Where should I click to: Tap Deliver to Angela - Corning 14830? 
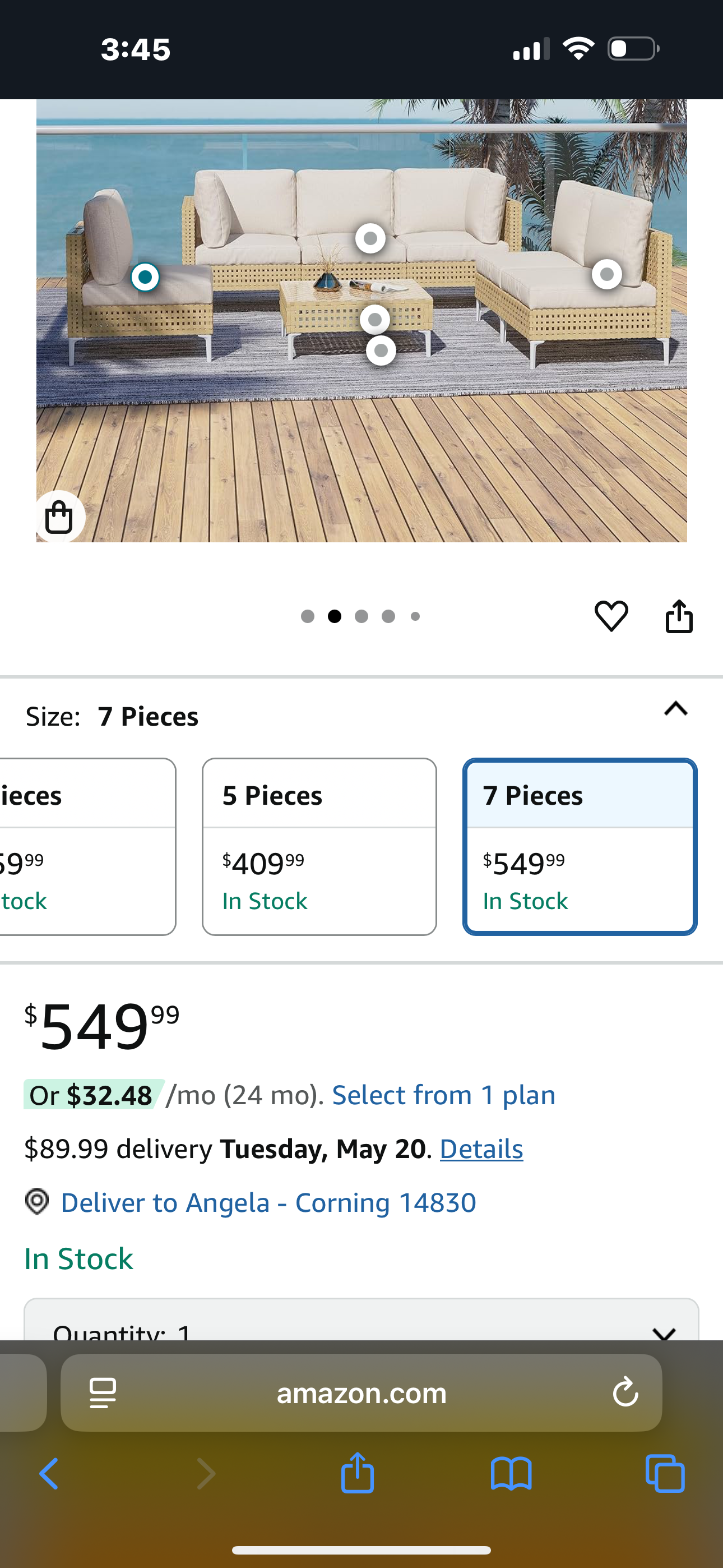pos(268,1203)
